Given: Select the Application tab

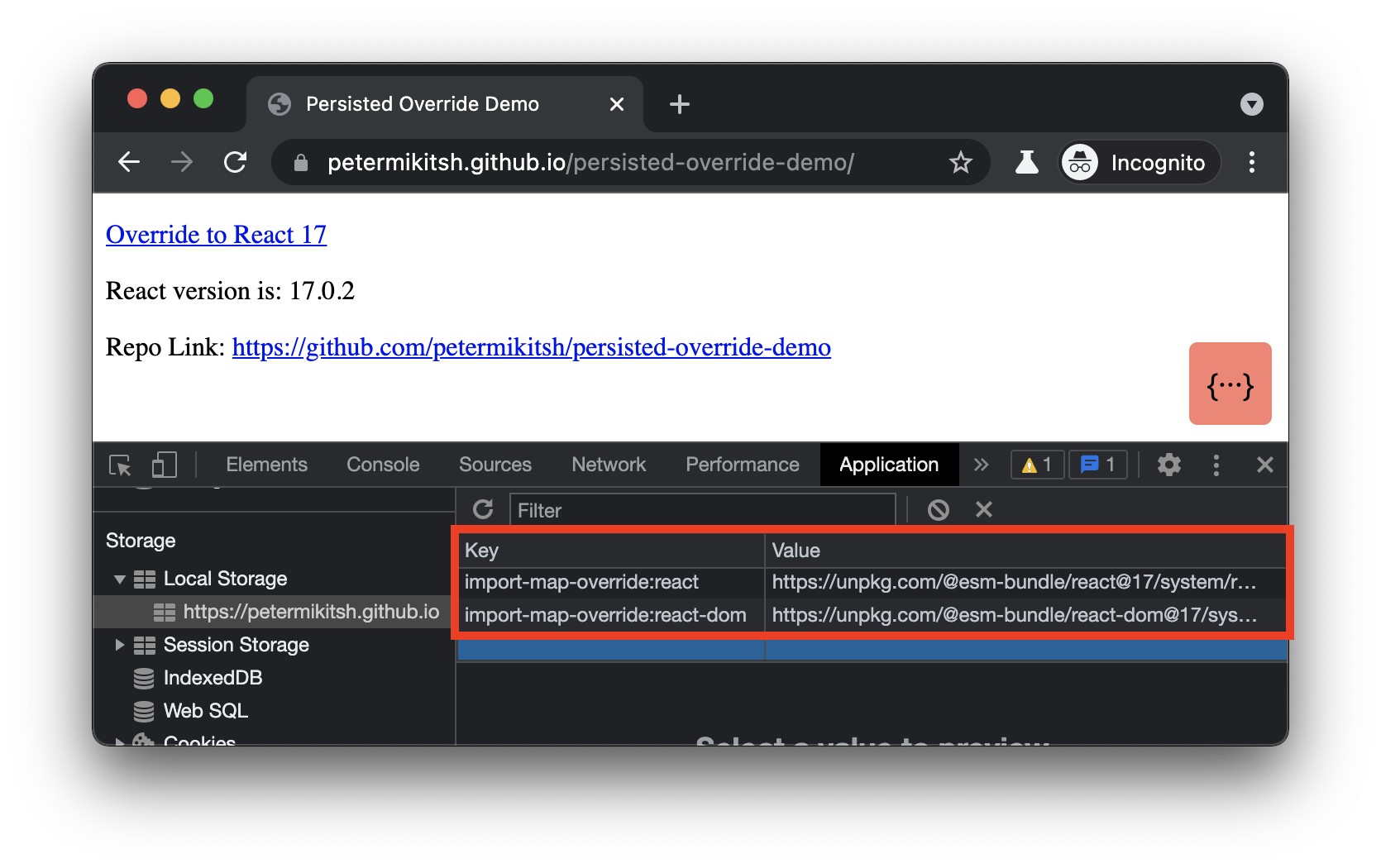Looking at the screenshot, I should (x=889, y=465).
